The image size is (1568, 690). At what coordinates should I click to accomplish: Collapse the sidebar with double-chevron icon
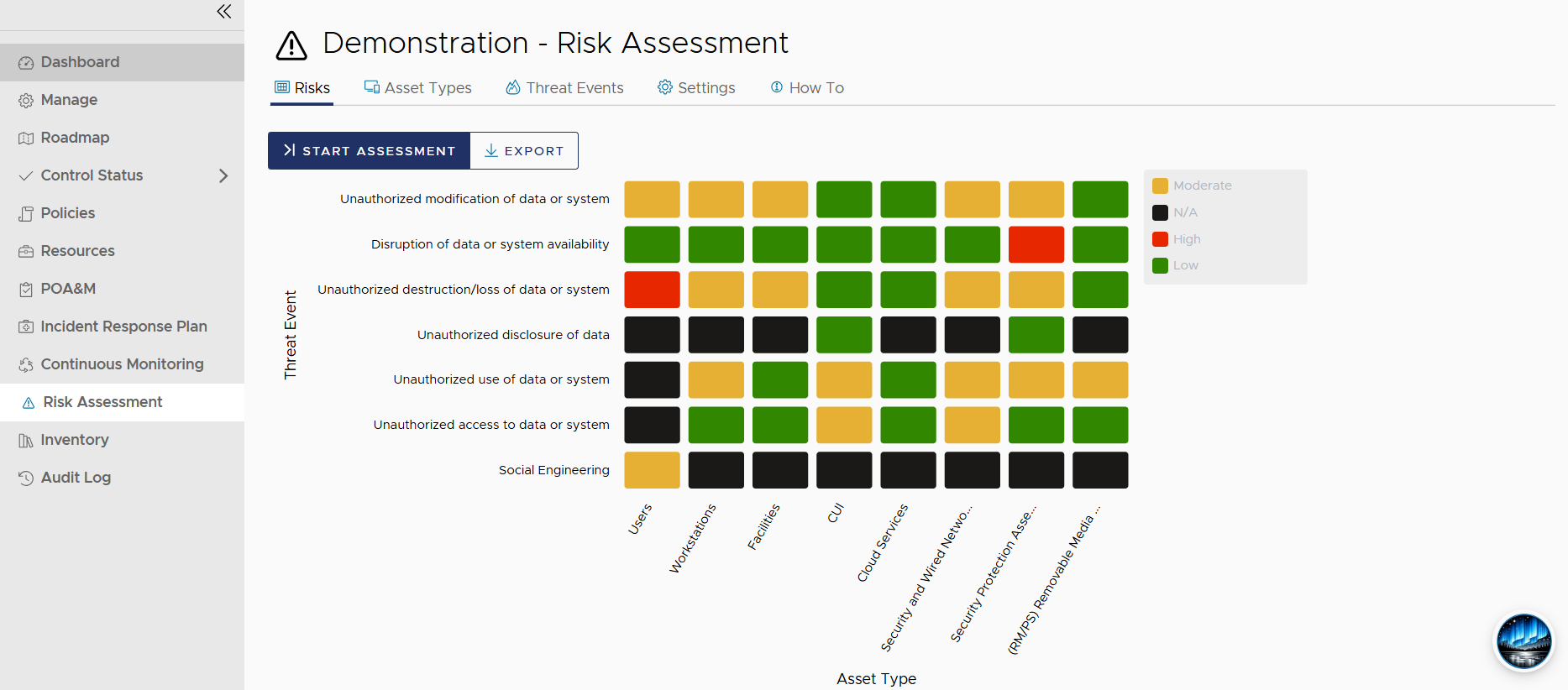223,11
